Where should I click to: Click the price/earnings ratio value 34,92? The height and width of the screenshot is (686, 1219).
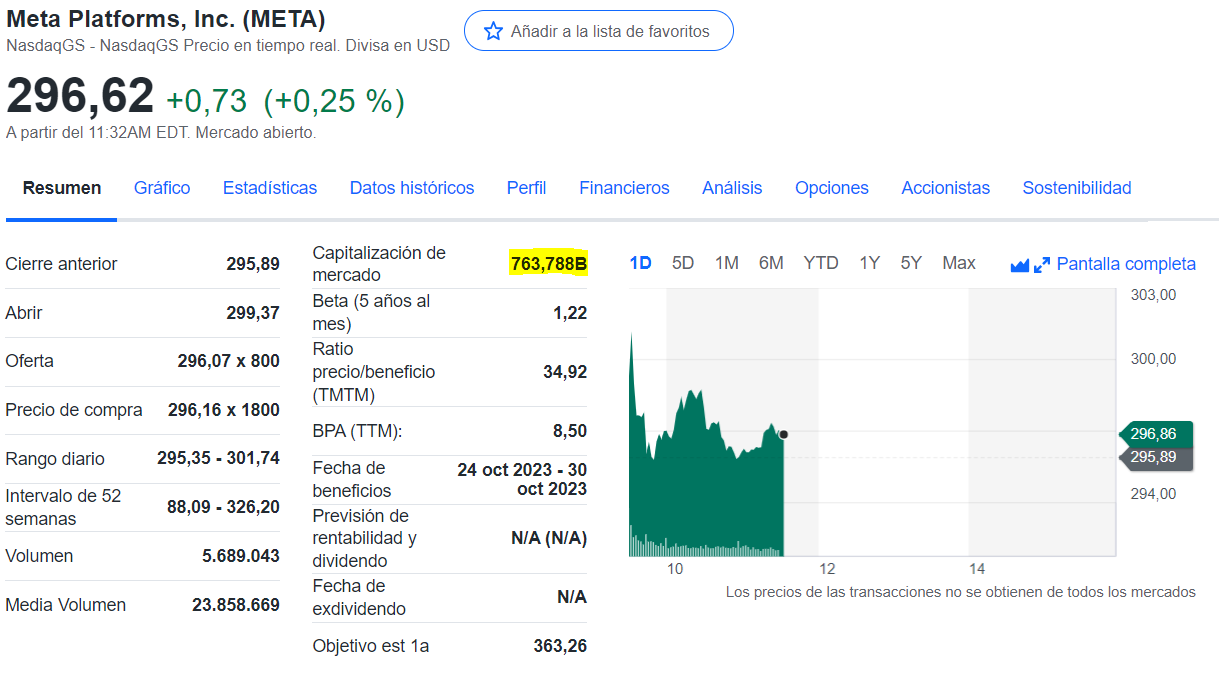pyautogui.click(x=565, y=372)
